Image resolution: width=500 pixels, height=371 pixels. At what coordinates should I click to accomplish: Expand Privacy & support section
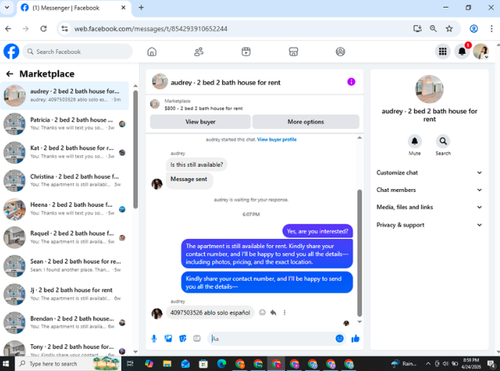tap(429, 225)
